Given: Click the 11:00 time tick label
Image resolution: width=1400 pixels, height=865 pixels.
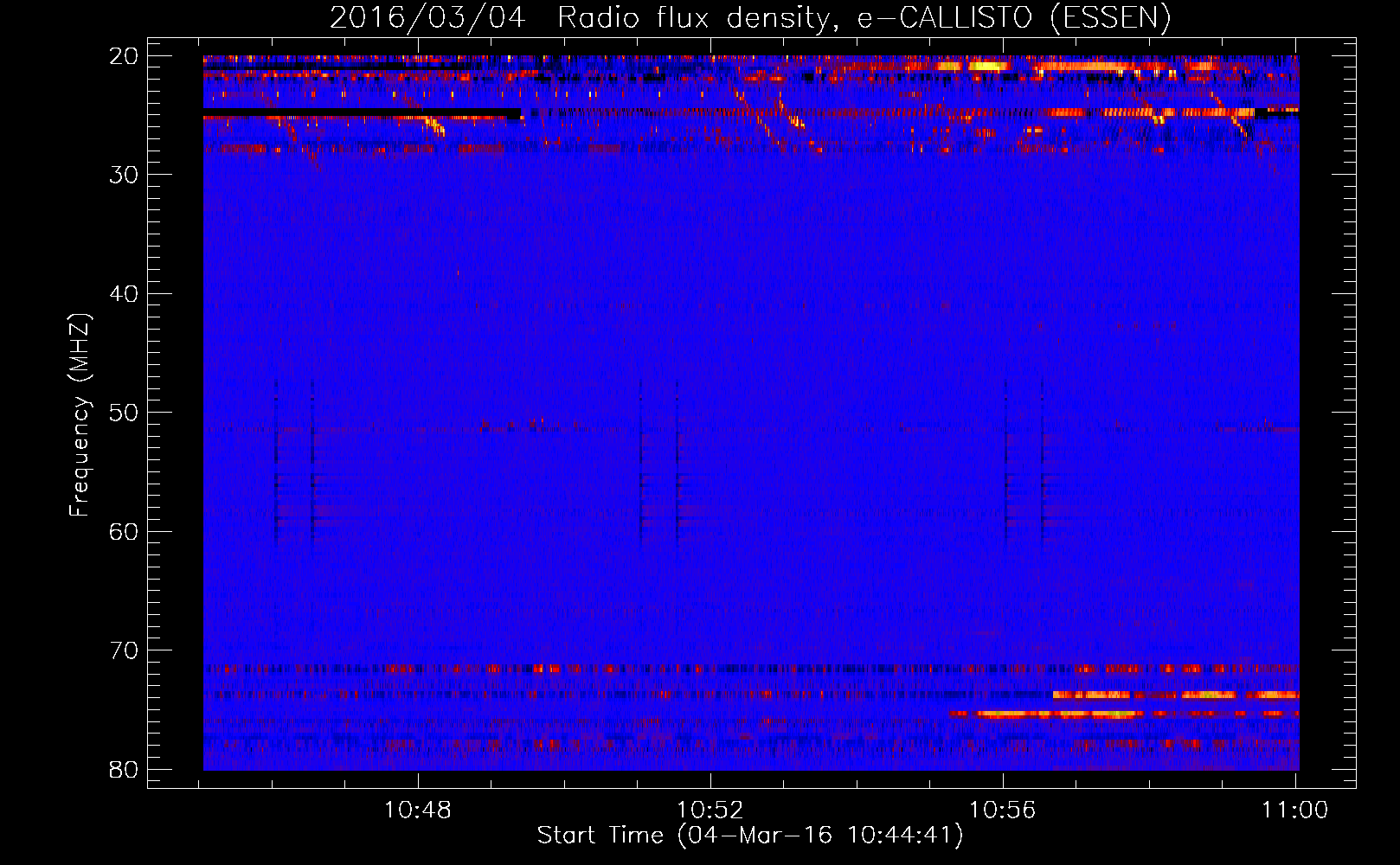Looking at the screenshot, I should [1295, 811].
